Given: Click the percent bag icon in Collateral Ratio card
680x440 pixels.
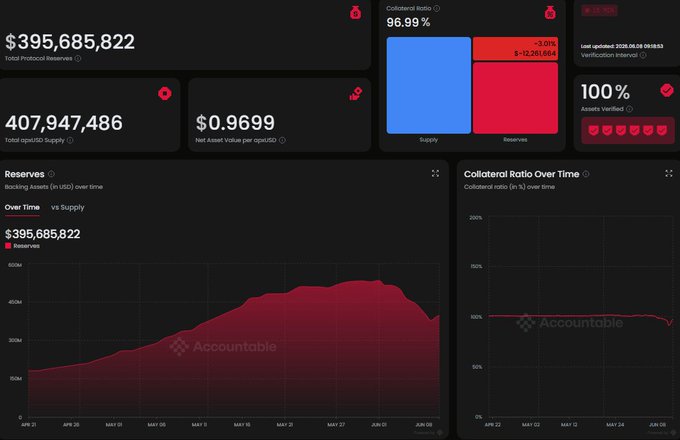Looking at the screenshot, I should [550, 13].
